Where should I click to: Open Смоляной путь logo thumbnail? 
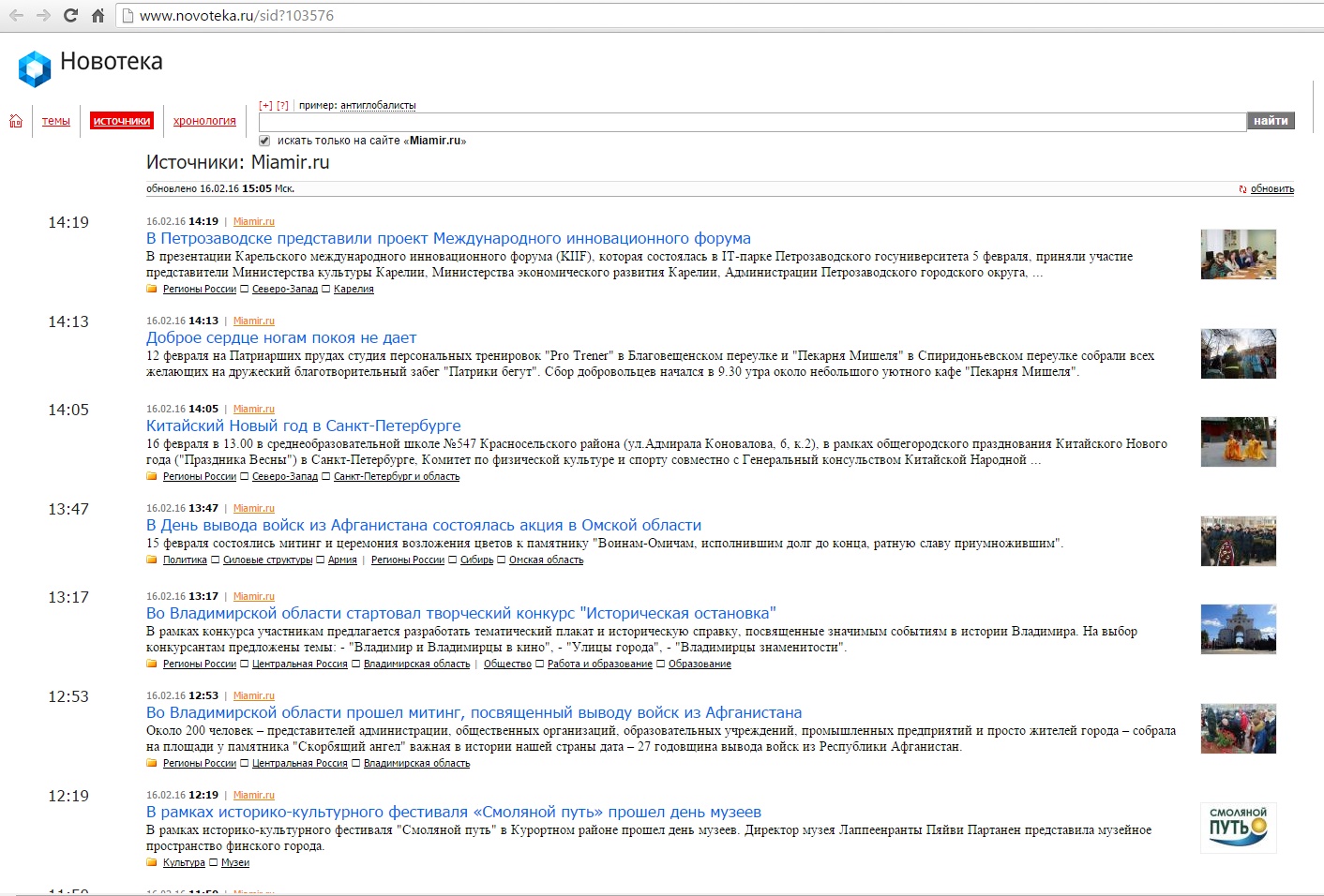coord(1239,828)
